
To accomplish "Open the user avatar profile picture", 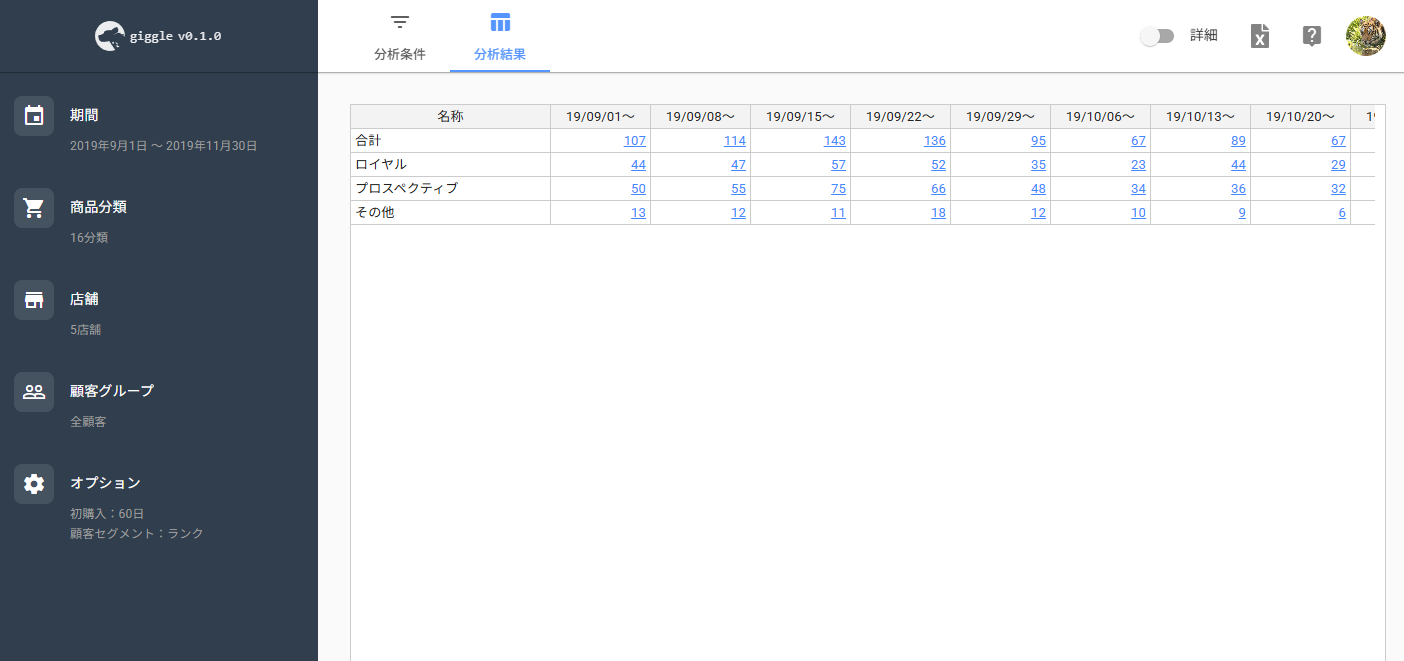I will point(1365,36).
